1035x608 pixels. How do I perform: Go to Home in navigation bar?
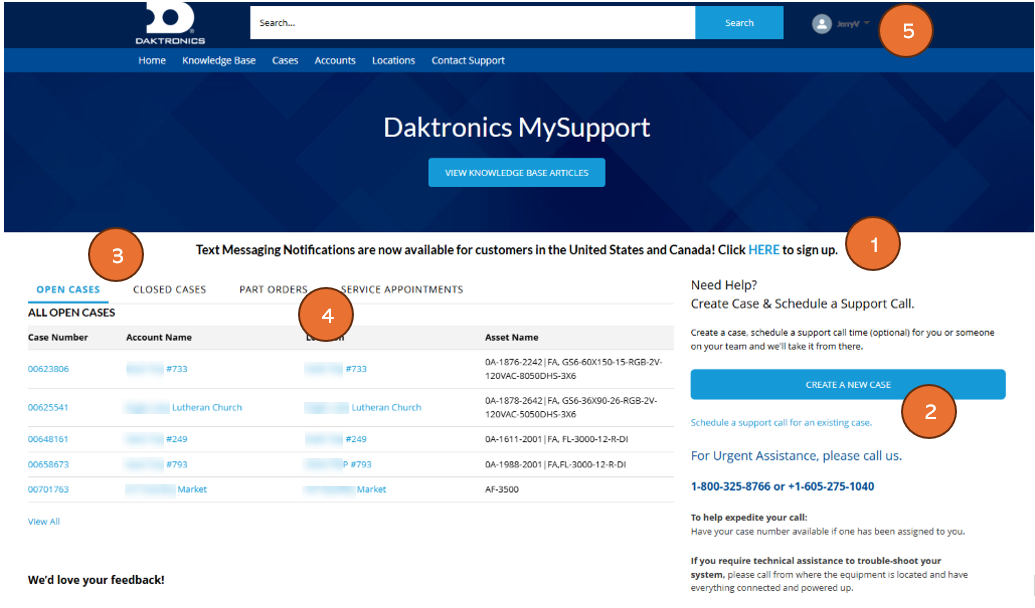[152, 60]
